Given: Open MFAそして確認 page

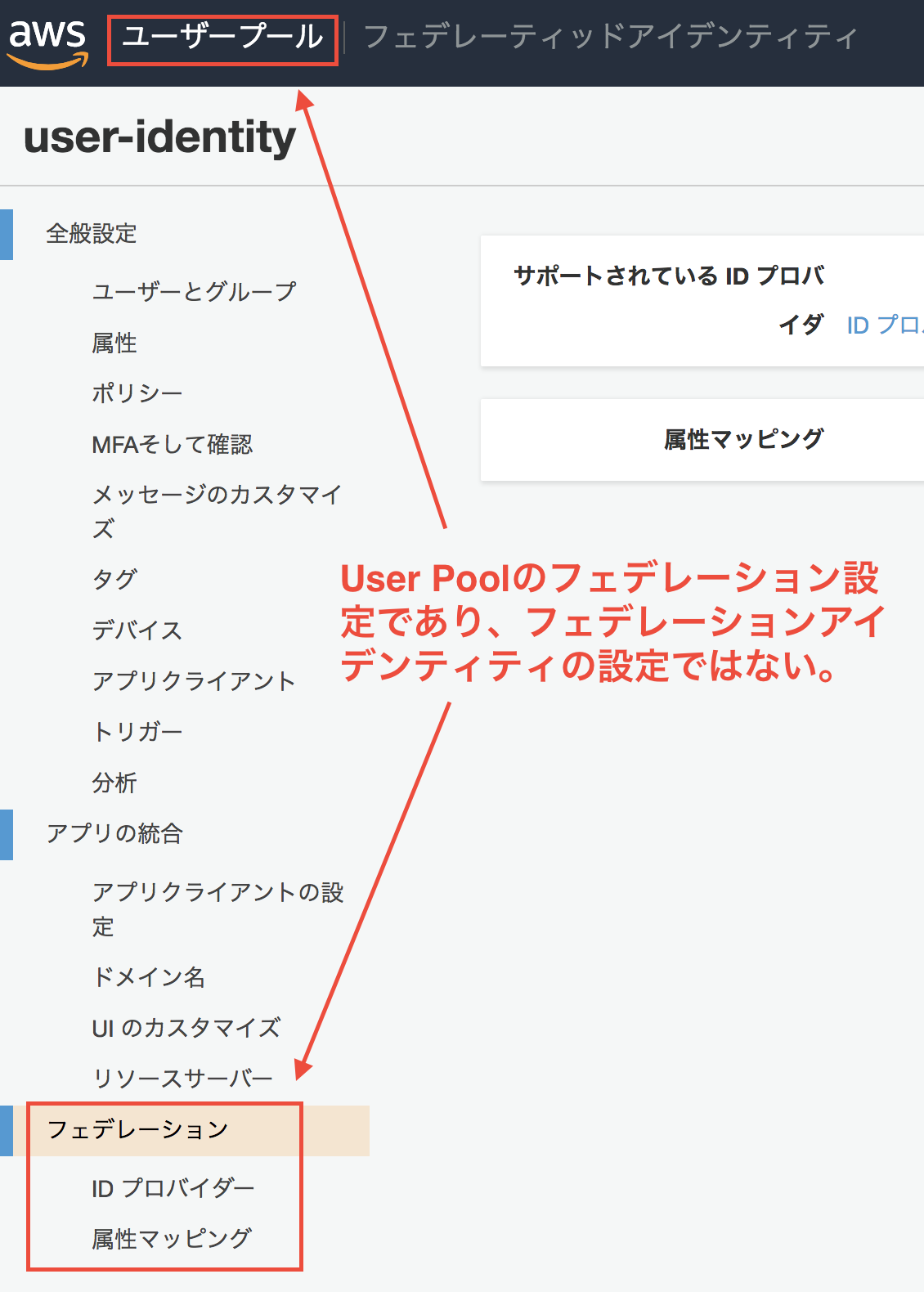Looking at the screenshot, I should pos(173,444).
